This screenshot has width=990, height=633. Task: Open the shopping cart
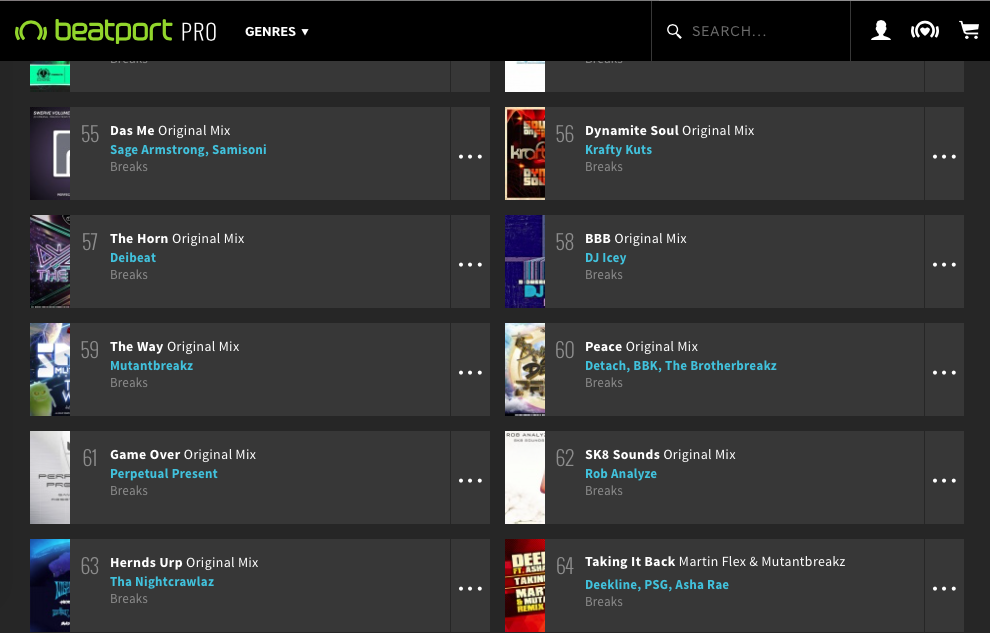(x=969, y=30)
